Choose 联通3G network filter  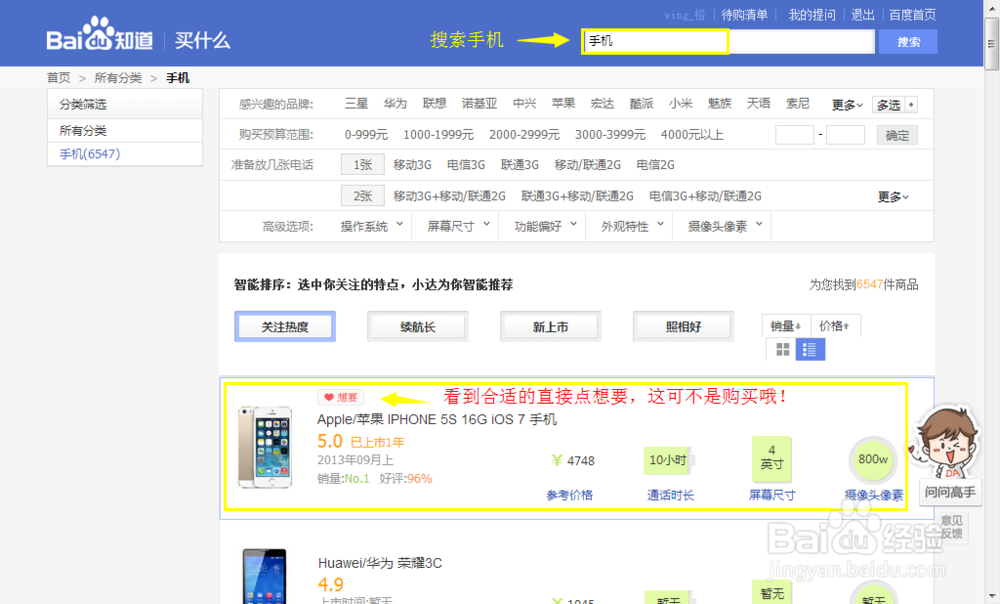pyautogui.click(x=520, y=165)
